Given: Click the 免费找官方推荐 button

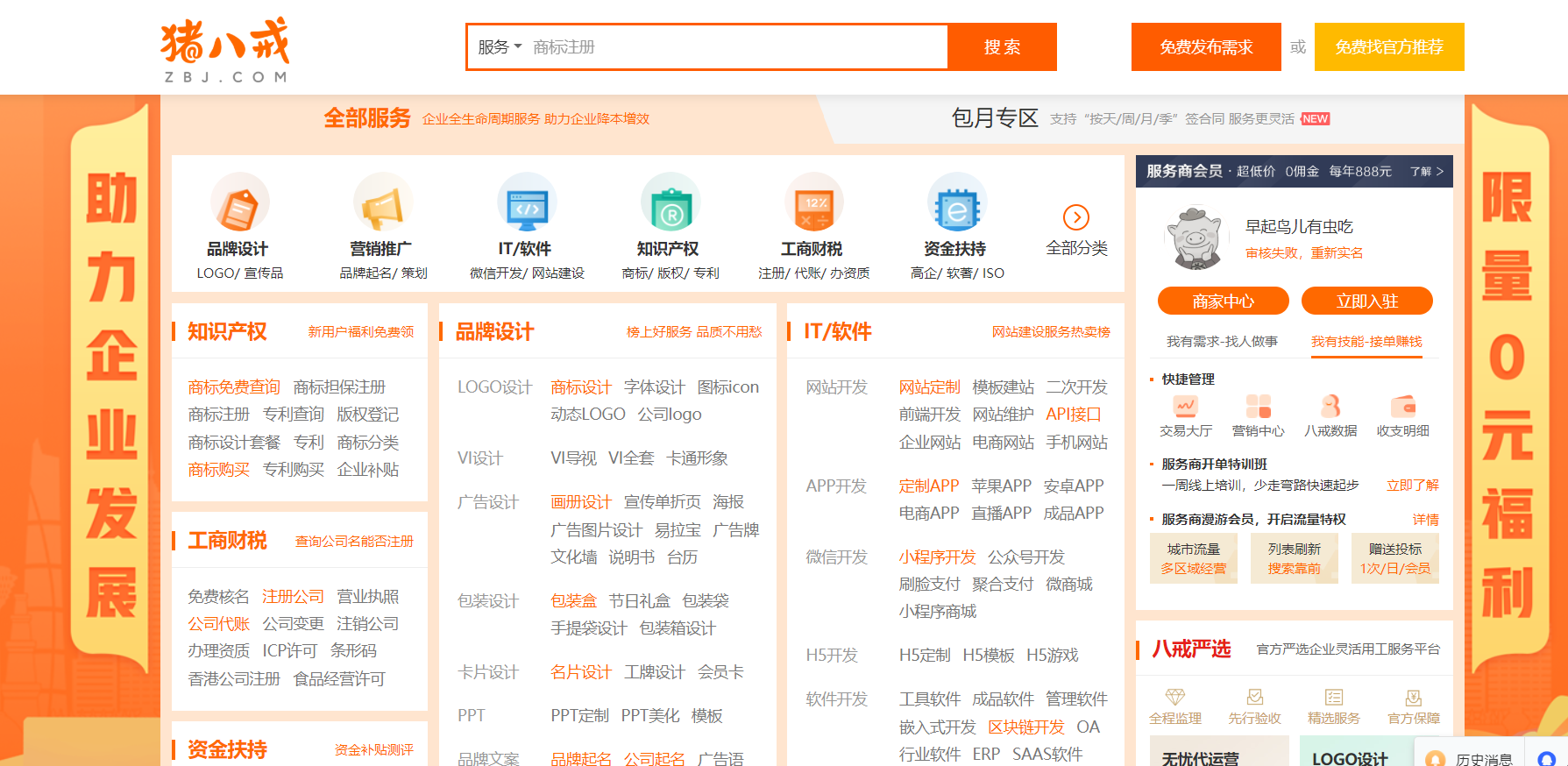Looking at the screenshot, I should click(x=1389, y=46).
